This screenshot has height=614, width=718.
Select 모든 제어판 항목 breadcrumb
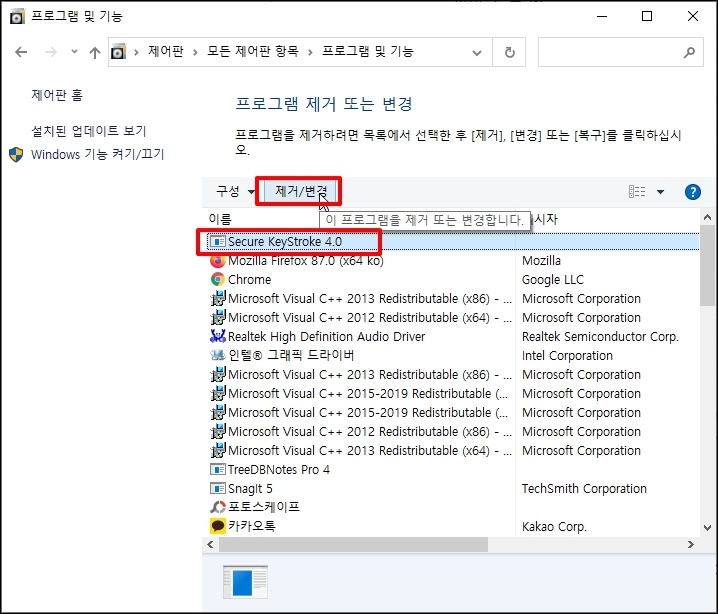pos(252,51)
